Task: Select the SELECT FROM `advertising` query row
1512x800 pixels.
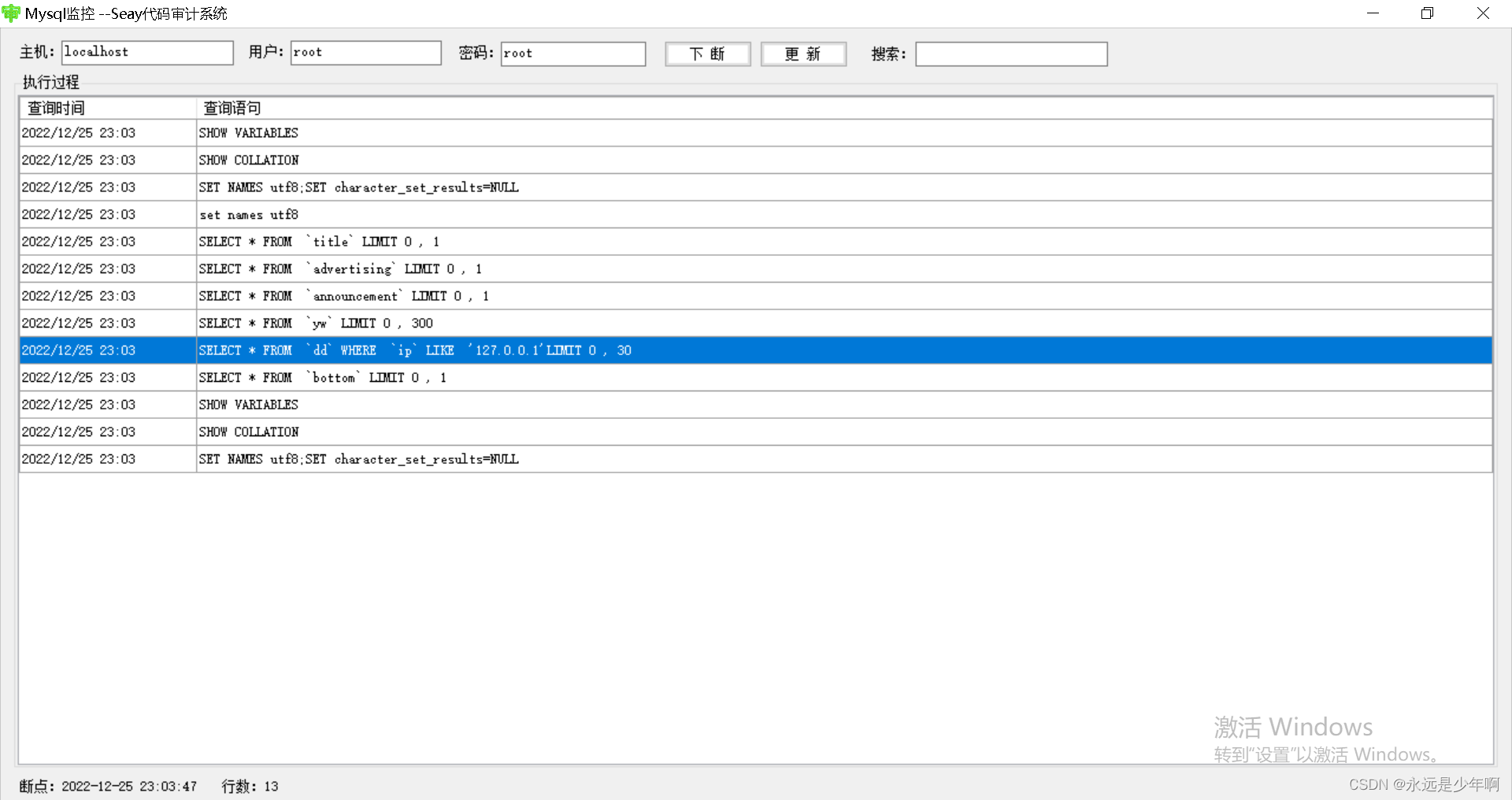Action: pos(756,269)
